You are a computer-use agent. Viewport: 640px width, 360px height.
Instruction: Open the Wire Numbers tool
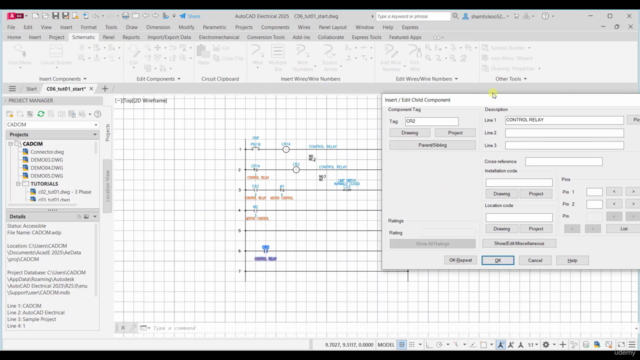pyautogui.click(x=302, y=57)
